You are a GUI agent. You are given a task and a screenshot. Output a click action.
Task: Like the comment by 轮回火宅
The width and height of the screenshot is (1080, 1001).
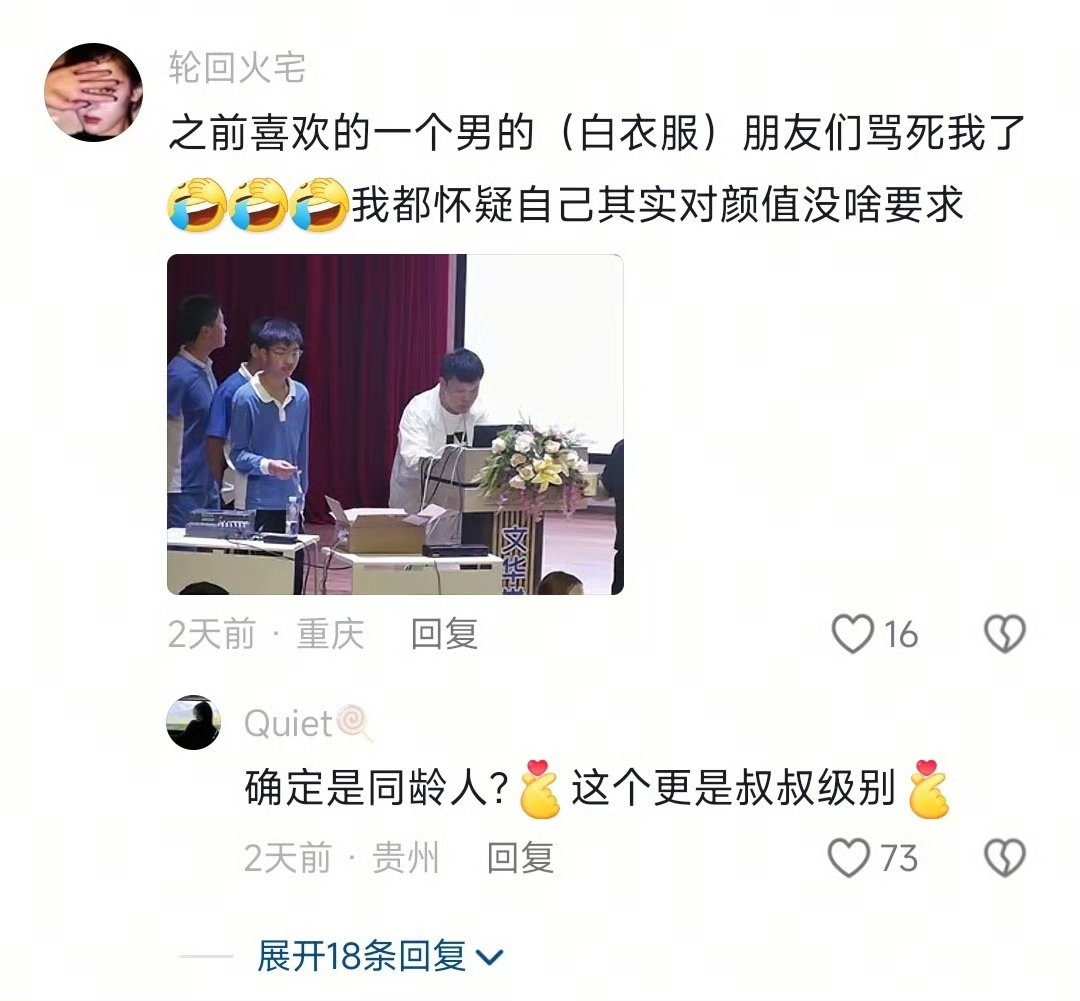tap(853, 634)
